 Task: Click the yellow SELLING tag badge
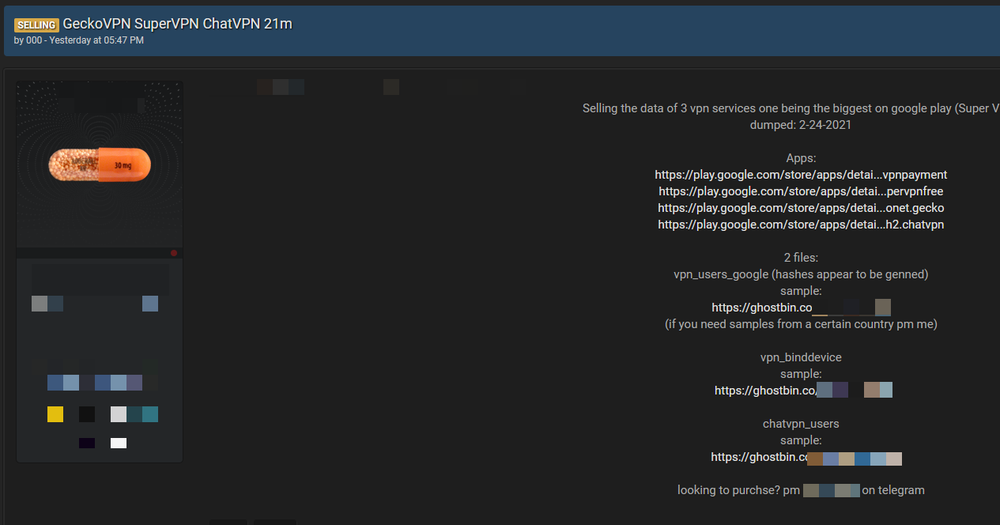pyautogui.click(x=36, y=25)
